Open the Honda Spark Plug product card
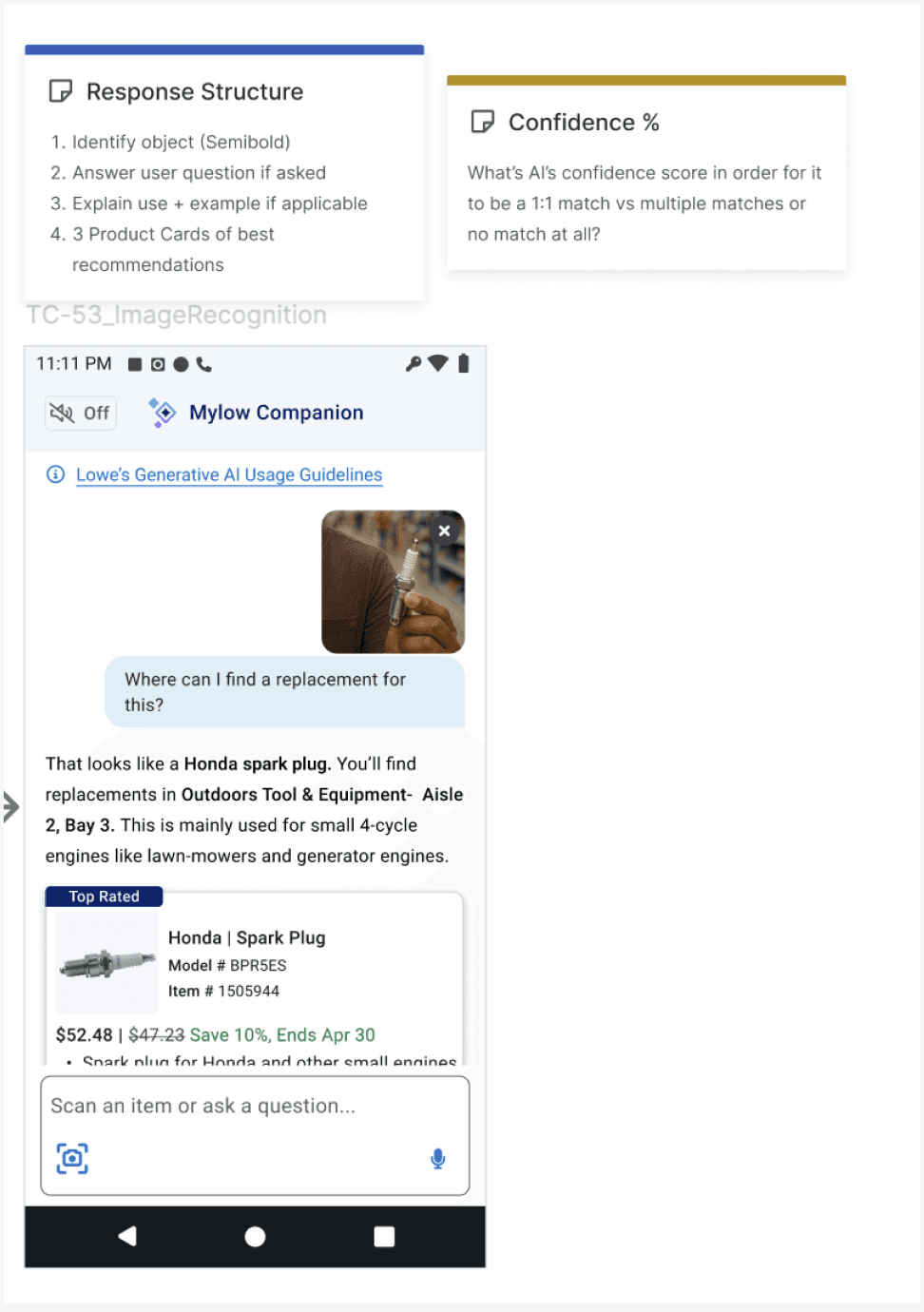Screen dimensions: 924x1312 pos(255,977)
